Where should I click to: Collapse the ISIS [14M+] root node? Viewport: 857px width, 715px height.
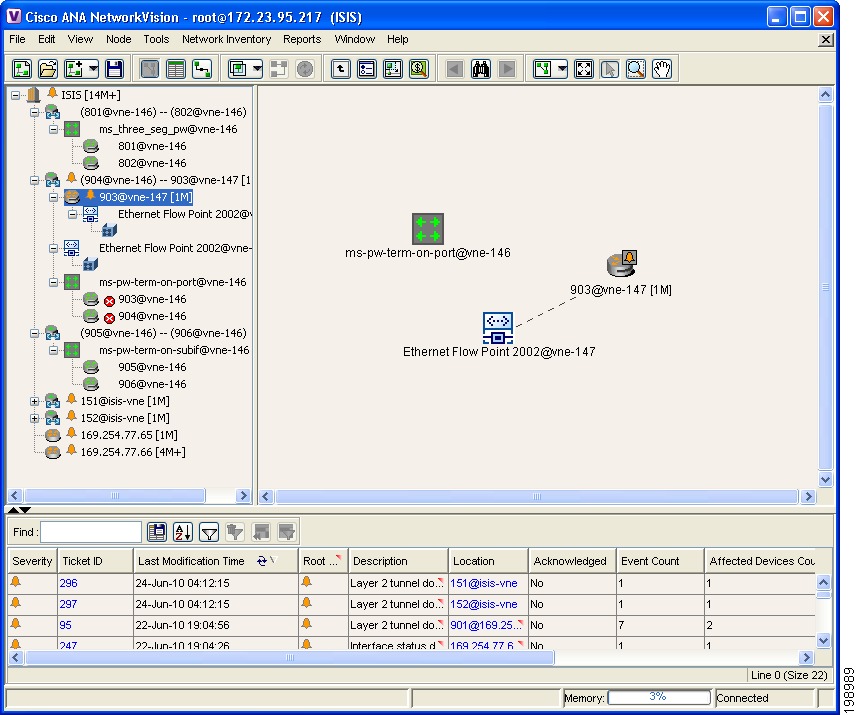pos(15,95)
